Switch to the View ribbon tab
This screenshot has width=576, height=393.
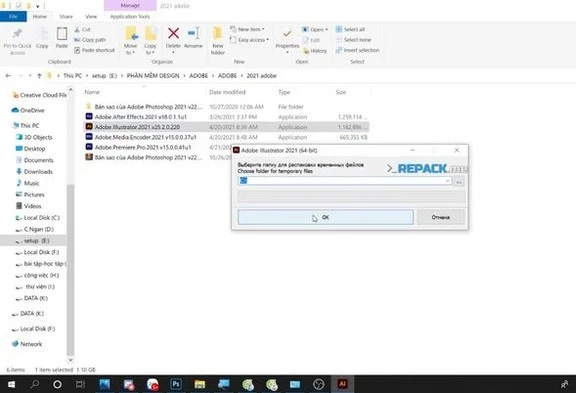(x=91, y=17)
